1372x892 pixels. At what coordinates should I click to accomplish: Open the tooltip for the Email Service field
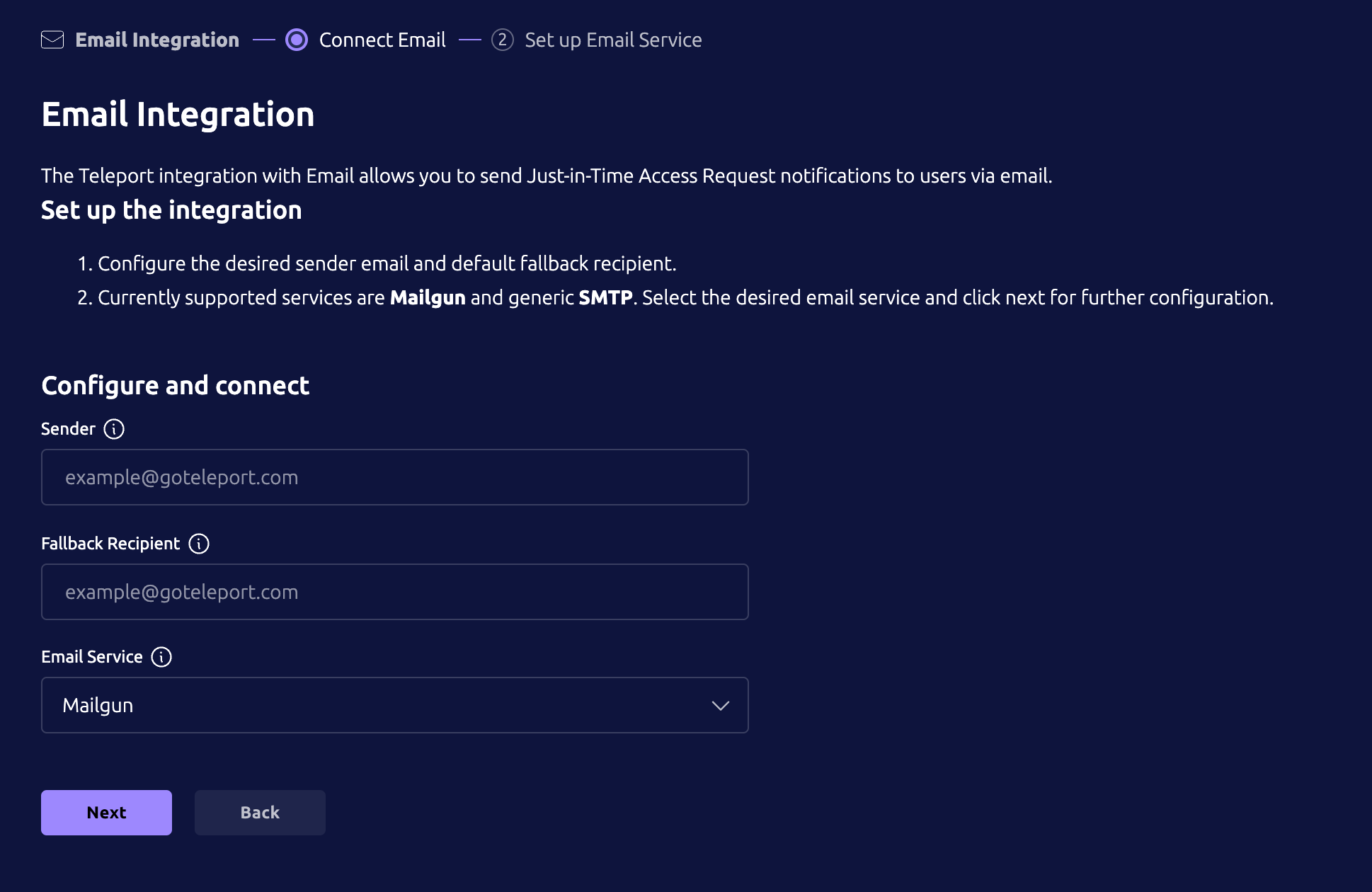coord(161,657)
